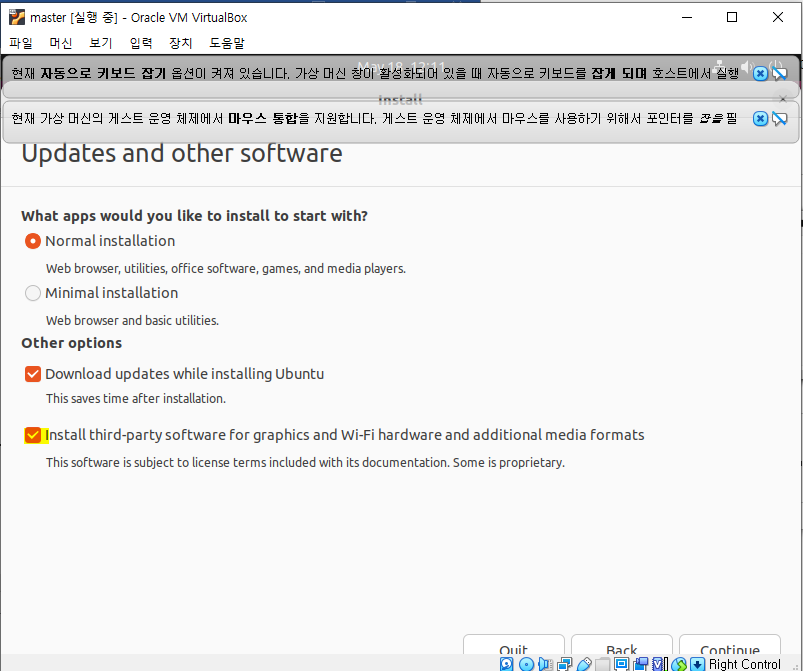Viewport: 803px width, 671px height.
Task: Open the 파일 menu
Action: click(x=21, y=43)
